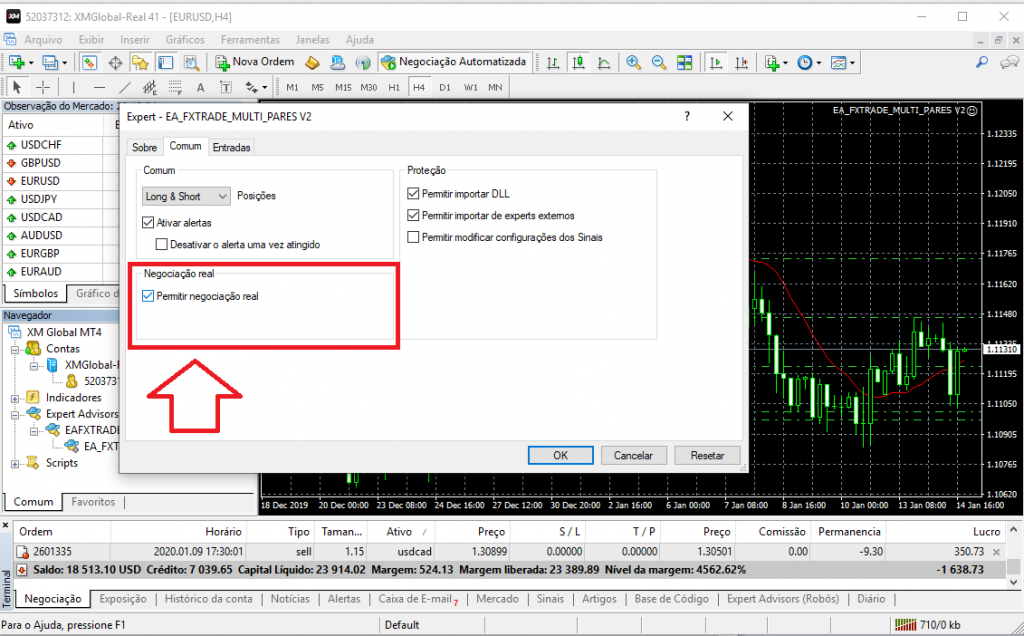The height and width of the screenshot is (636, 1024).
Task: Open the new chart toolbar icon
Action: pos(16,63)
